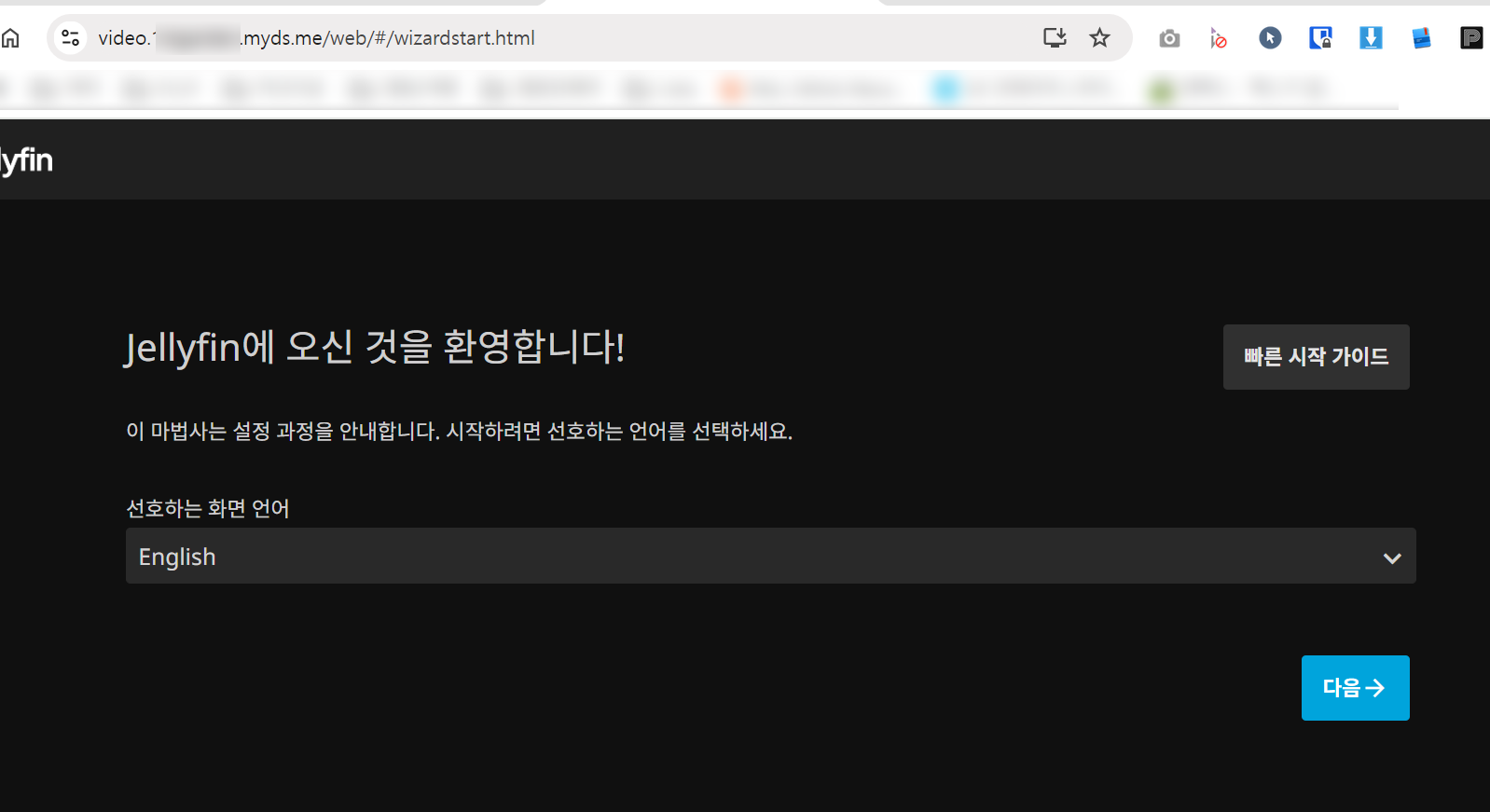
Task: Bookmark this page with the star icon
Action: tap(1100, 37)
